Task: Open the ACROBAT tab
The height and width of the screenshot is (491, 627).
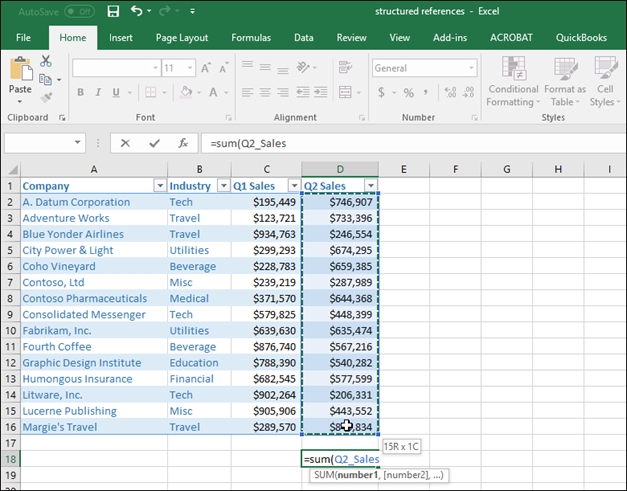Action: pyautogui.click(x=511, y=38)
